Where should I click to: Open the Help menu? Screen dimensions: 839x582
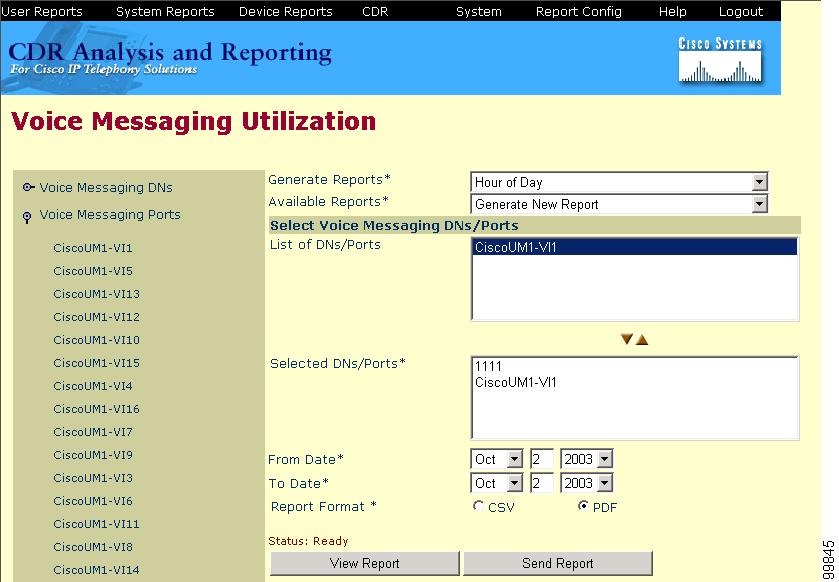[x=673, y=11]
